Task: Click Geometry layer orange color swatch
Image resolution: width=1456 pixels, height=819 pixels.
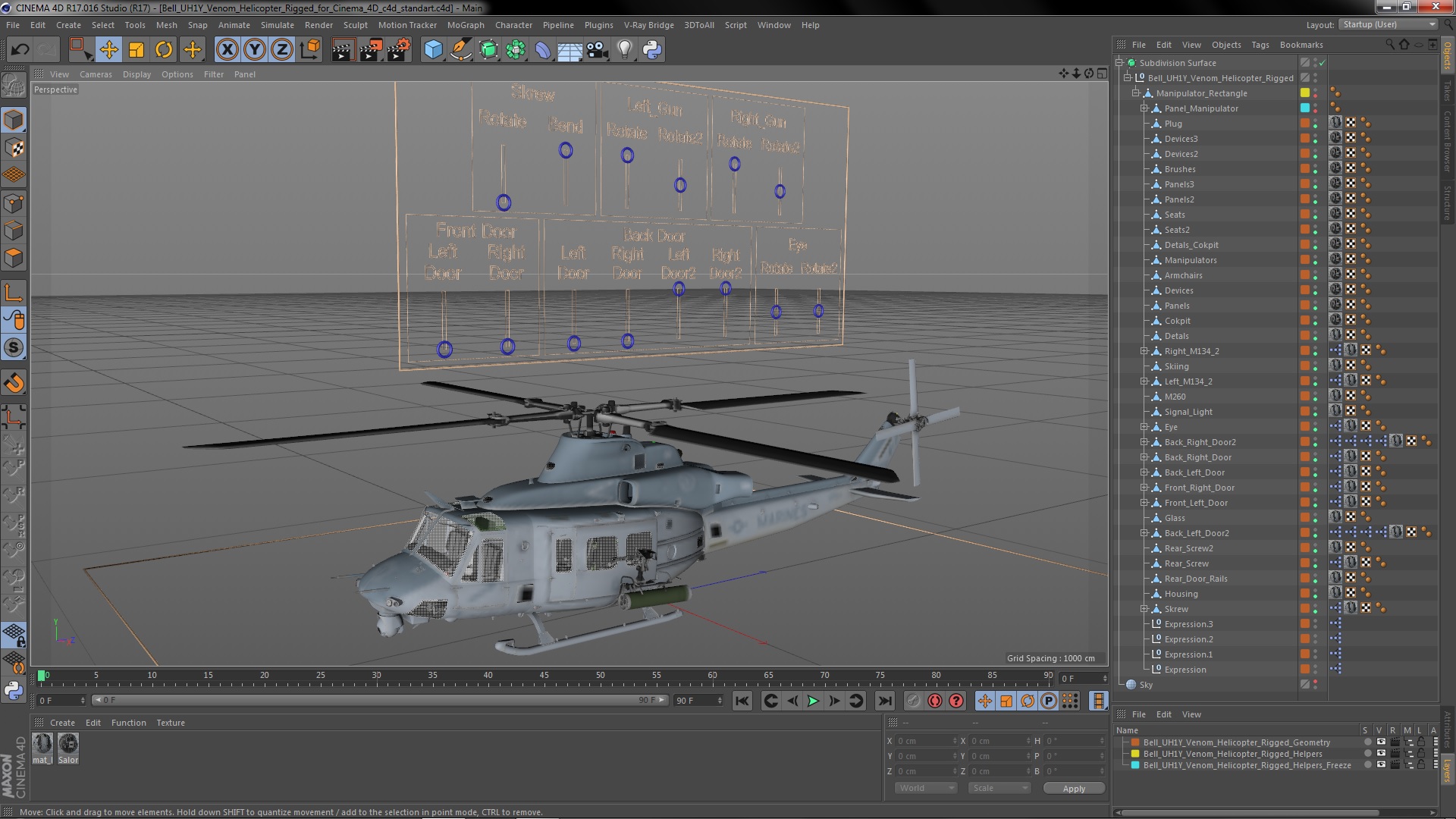Action: (x=1135, y=742)
